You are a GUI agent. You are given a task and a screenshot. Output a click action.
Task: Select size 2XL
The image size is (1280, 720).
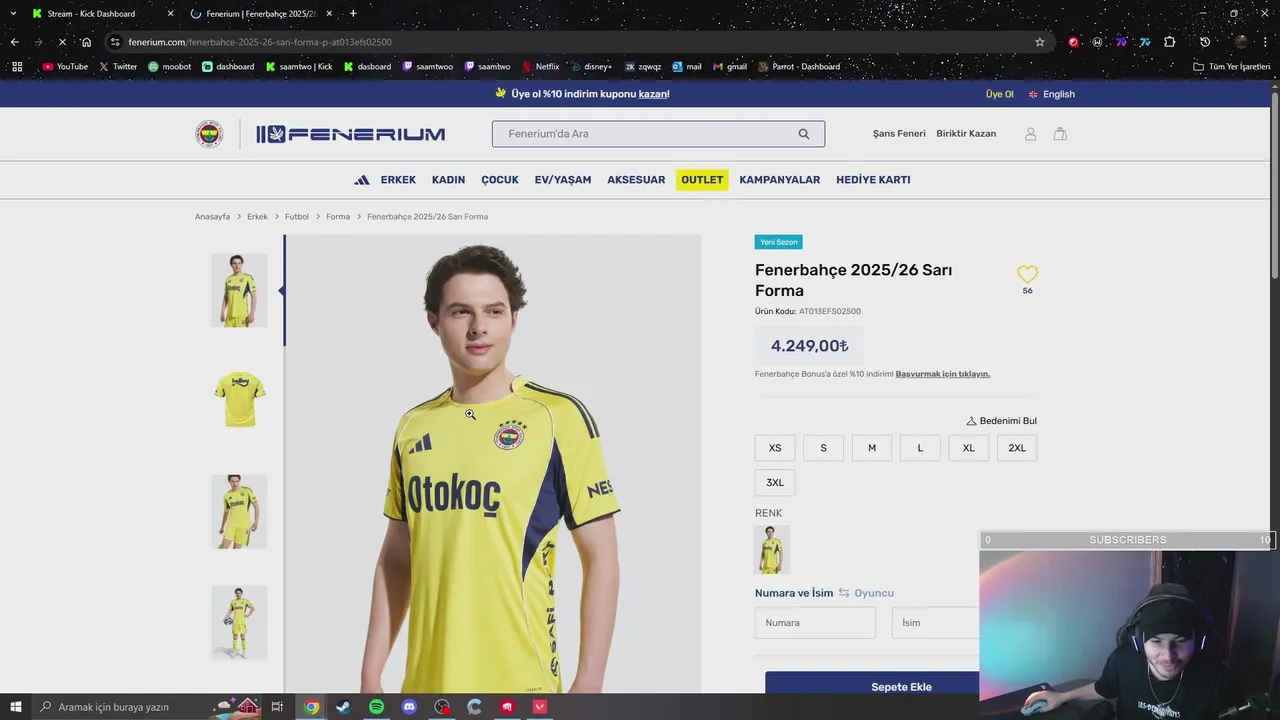tap(1017, 448)
